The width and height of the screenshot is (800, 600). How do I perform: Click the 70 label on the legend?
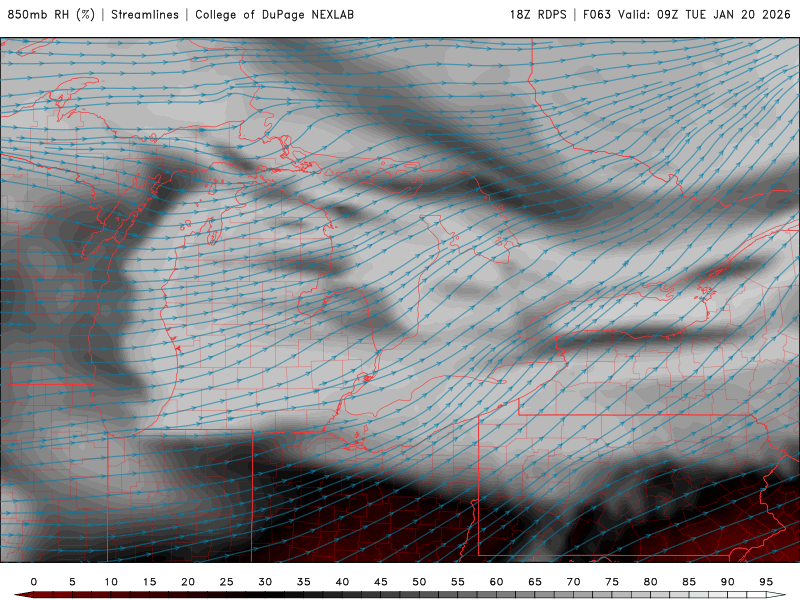[573, 582]
